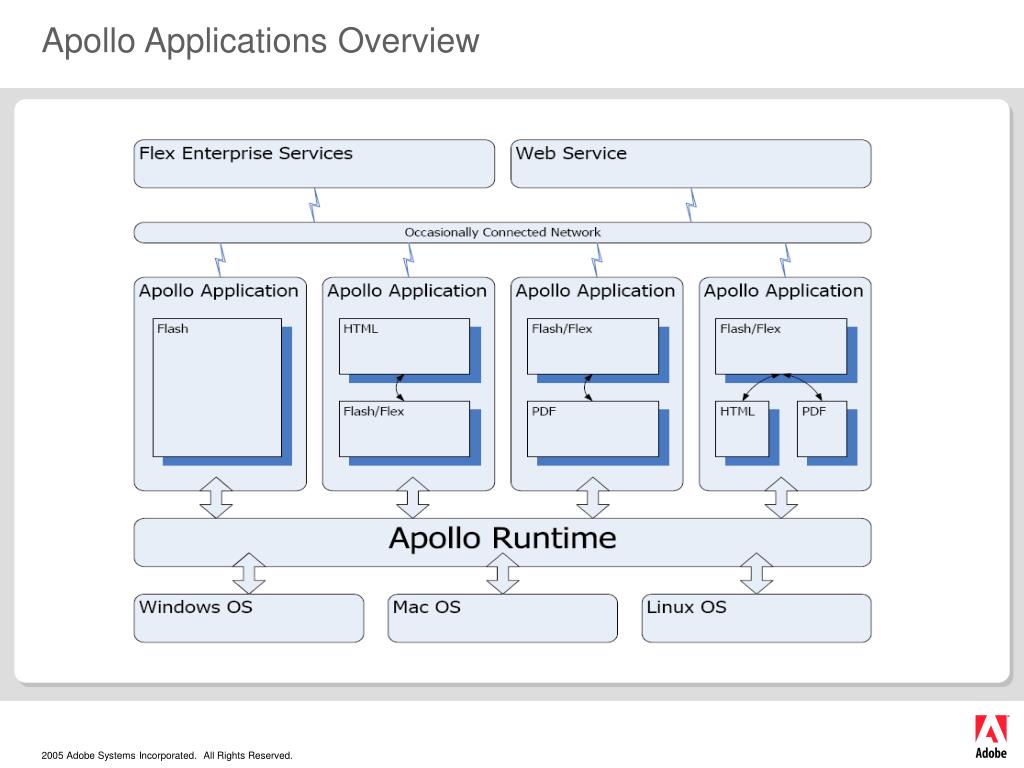Screen dimensions: 1024x768
Task: Click the Apollo Application heading in the box holding the wide PDF box
Action: tap(595, 291)
